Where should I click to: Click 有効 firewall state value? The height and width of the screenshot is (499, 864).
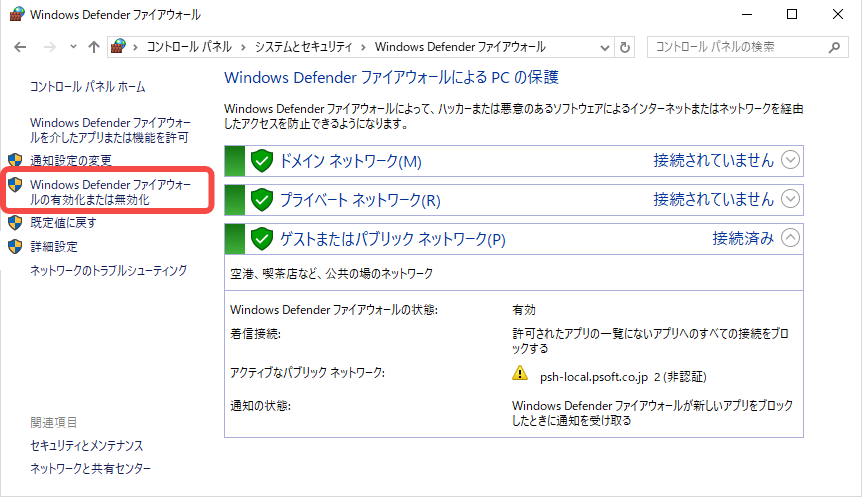[523, 310]
